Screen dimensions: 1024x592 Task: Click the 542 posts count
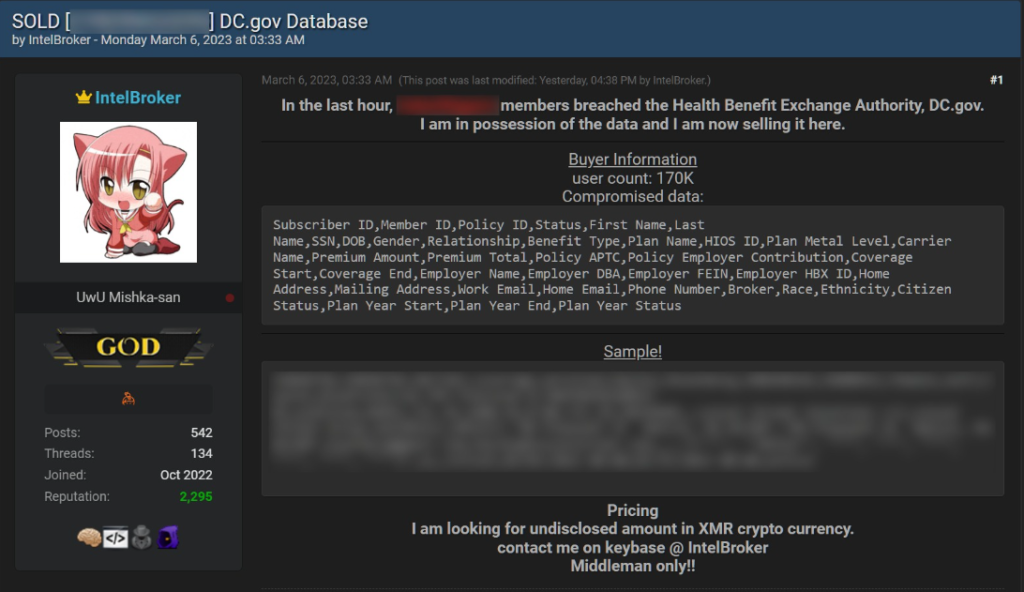(201, 433)
